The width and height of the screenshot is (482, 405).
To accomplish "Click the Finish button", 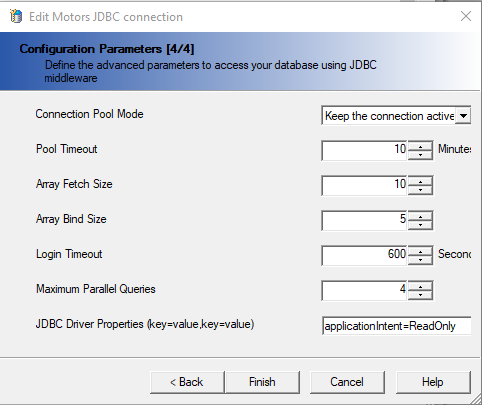I will coord(262,382).
